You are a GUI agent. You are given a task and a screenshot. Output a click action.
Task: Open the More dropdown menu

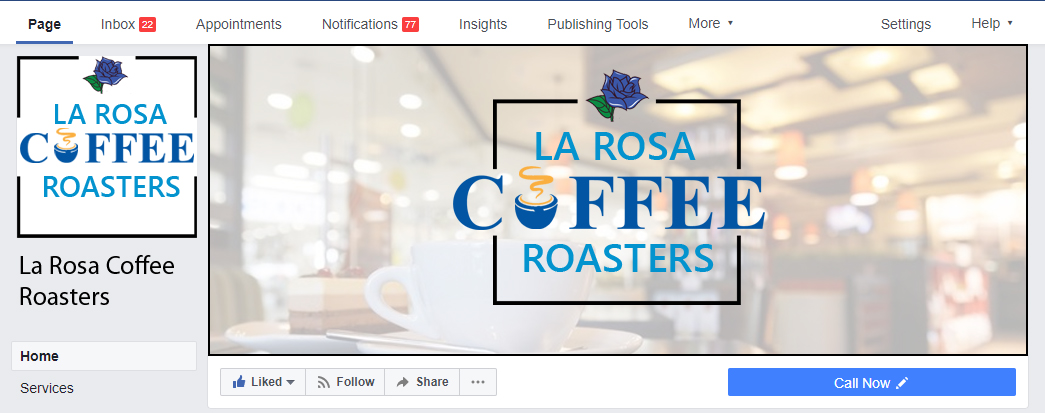pos(710,23)
